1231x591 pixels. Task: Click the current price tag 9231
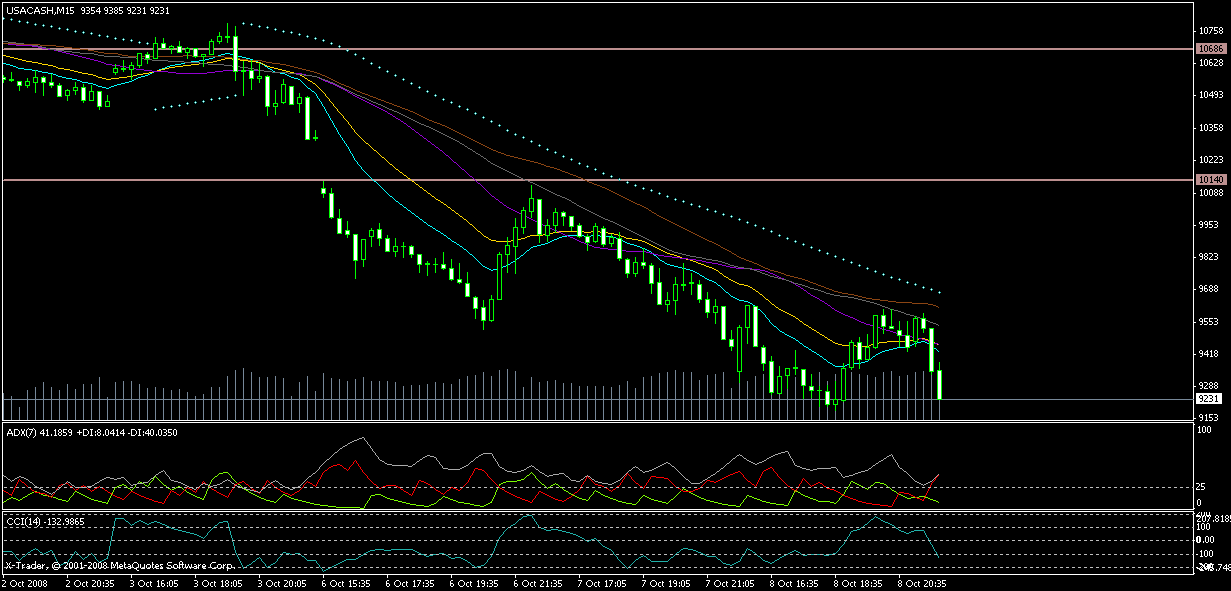1209,398
